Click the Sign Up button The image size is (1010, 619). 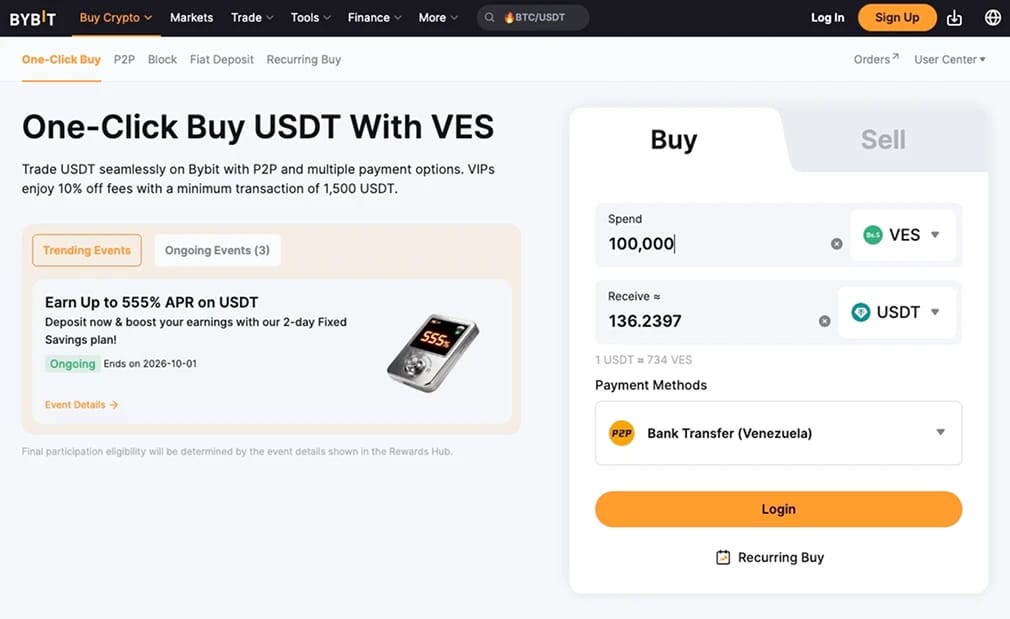pos(897,18)
